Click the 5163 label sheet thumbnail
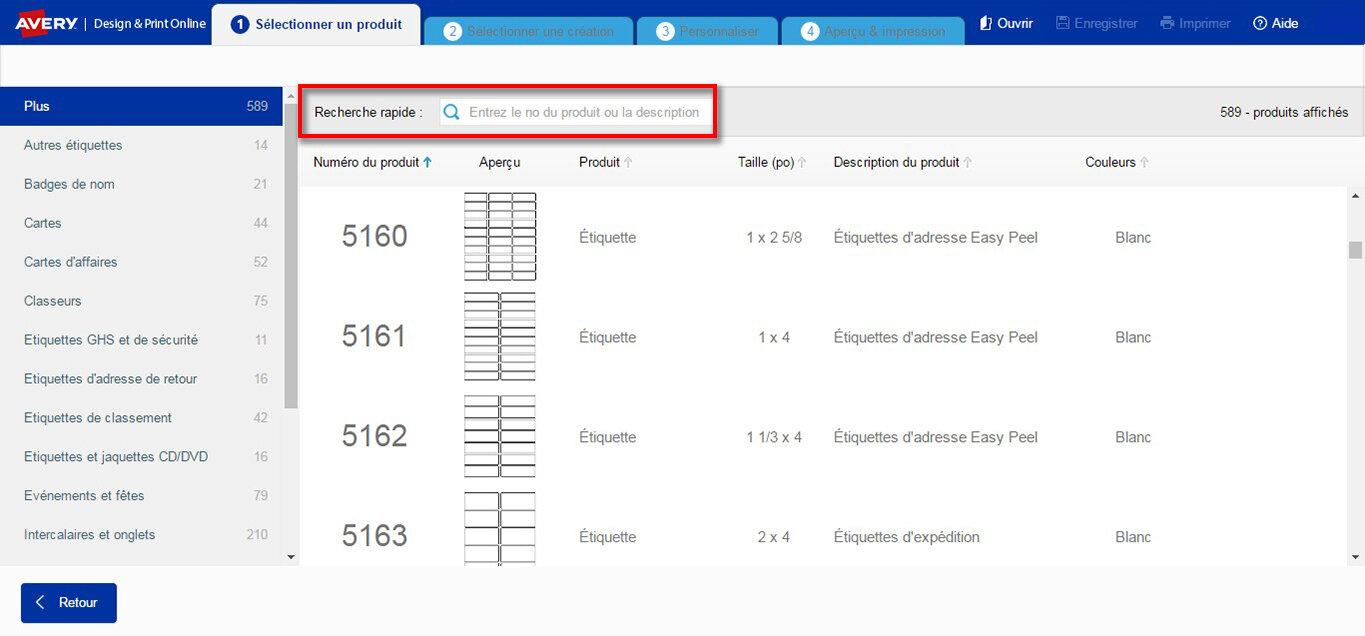The height and width of the screenshot is (636, 1365). point(500,529)
